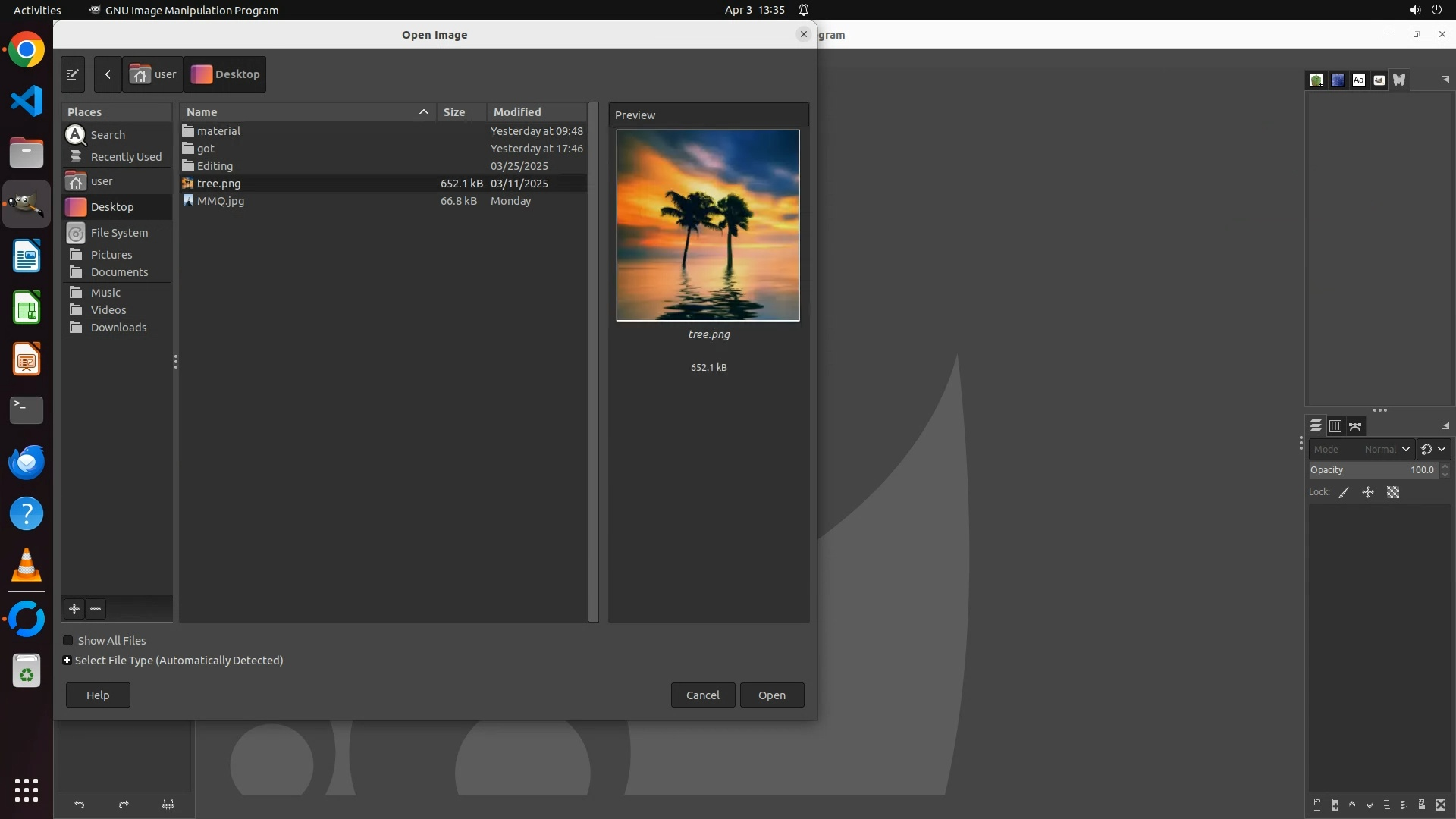Open Recently Used in Places
1456x819 pixels.
point(126,157)
